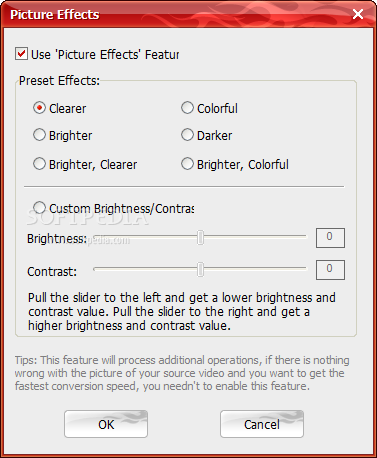Image resolution: width=377 pixels, height=458 pixels.
Task: Close the Picture Effects dialog window
Action: (x=358, y=14)
